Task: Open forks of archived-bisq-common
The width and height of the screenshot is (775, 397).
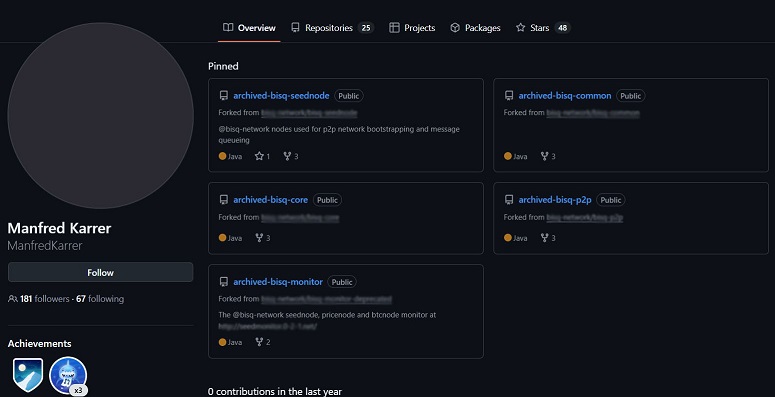Action: point(548,156)
